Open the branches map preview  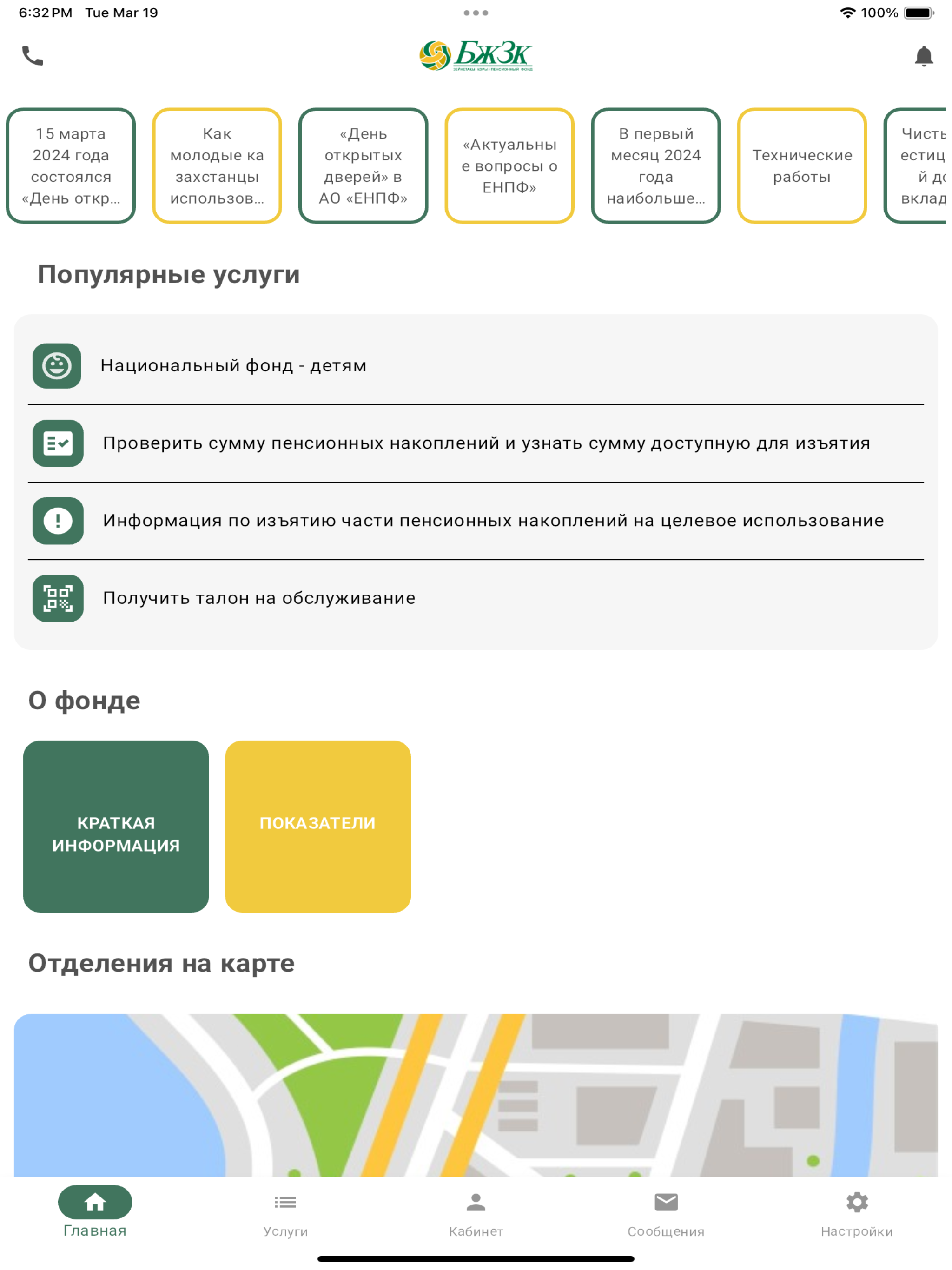pyautogui.click(x=476, y=1096)
